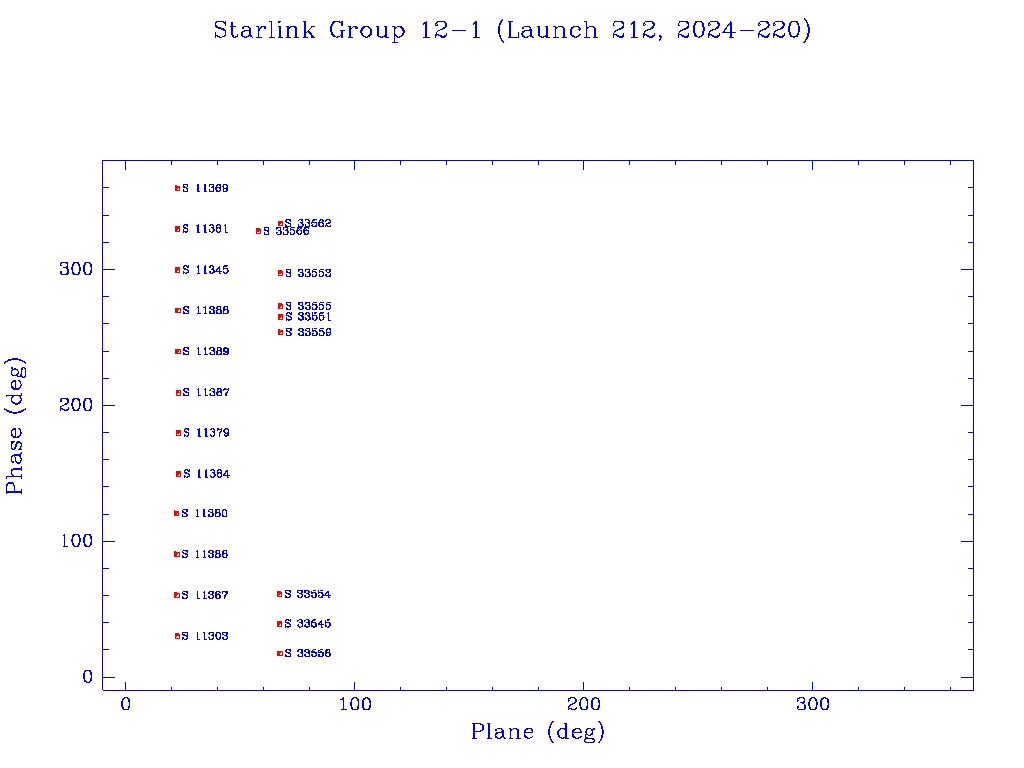The width and height of the screenshot is (1024, 768).
Task: Select satellite label S 33561
Action: [308, 317]
